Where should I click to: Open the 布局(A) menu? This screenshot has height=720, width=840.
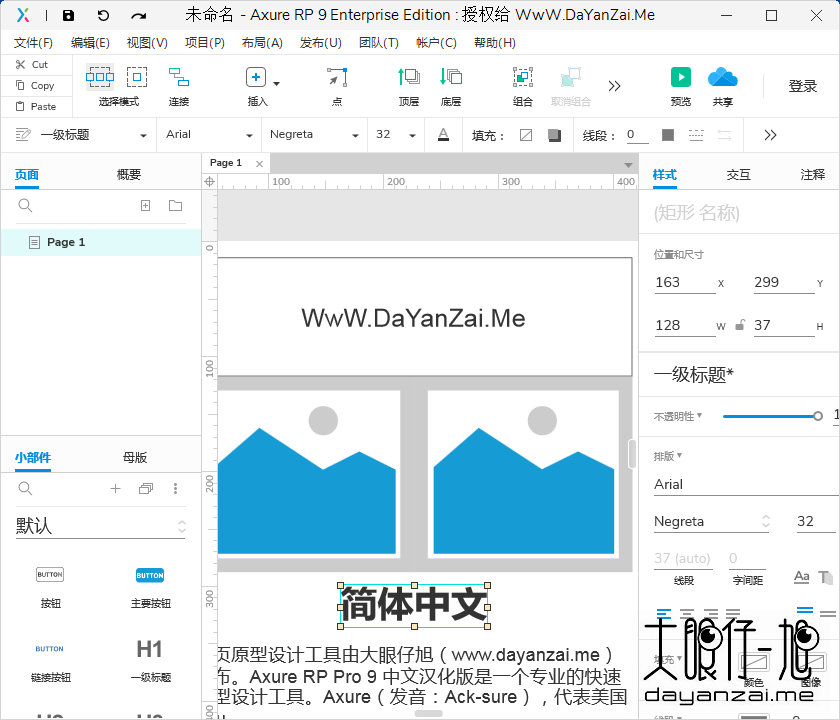pyautogui.click(x=262, y=42)
